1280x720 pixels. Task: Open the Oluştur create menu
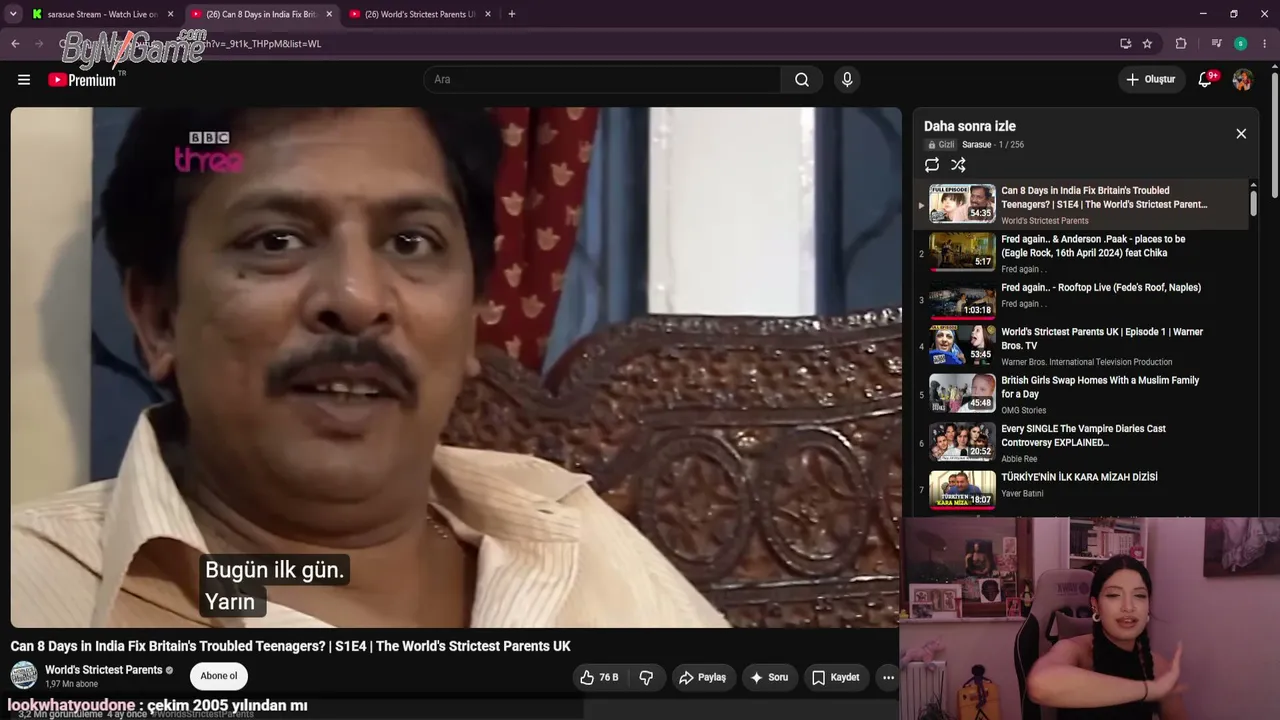point(1151,80)
